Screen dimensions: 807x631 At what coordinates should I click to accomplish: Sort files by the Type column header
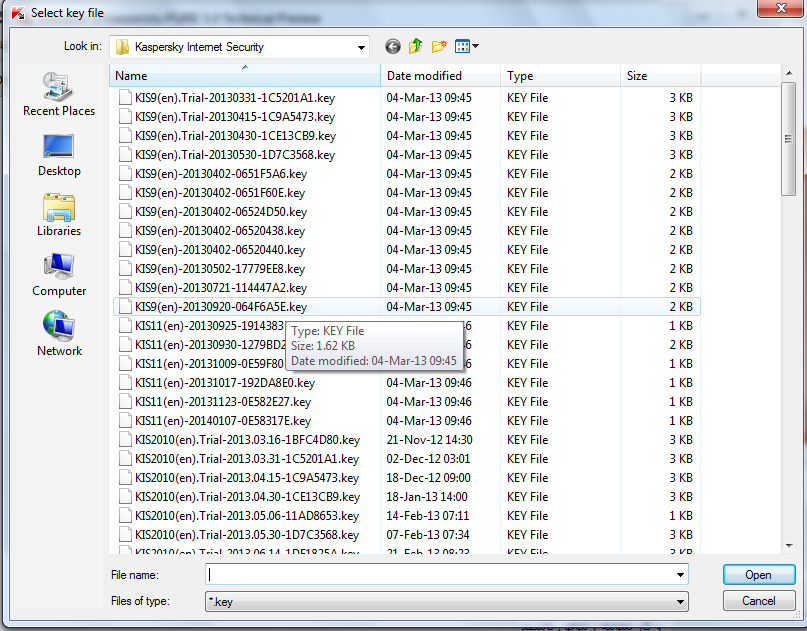click(560, 76)
